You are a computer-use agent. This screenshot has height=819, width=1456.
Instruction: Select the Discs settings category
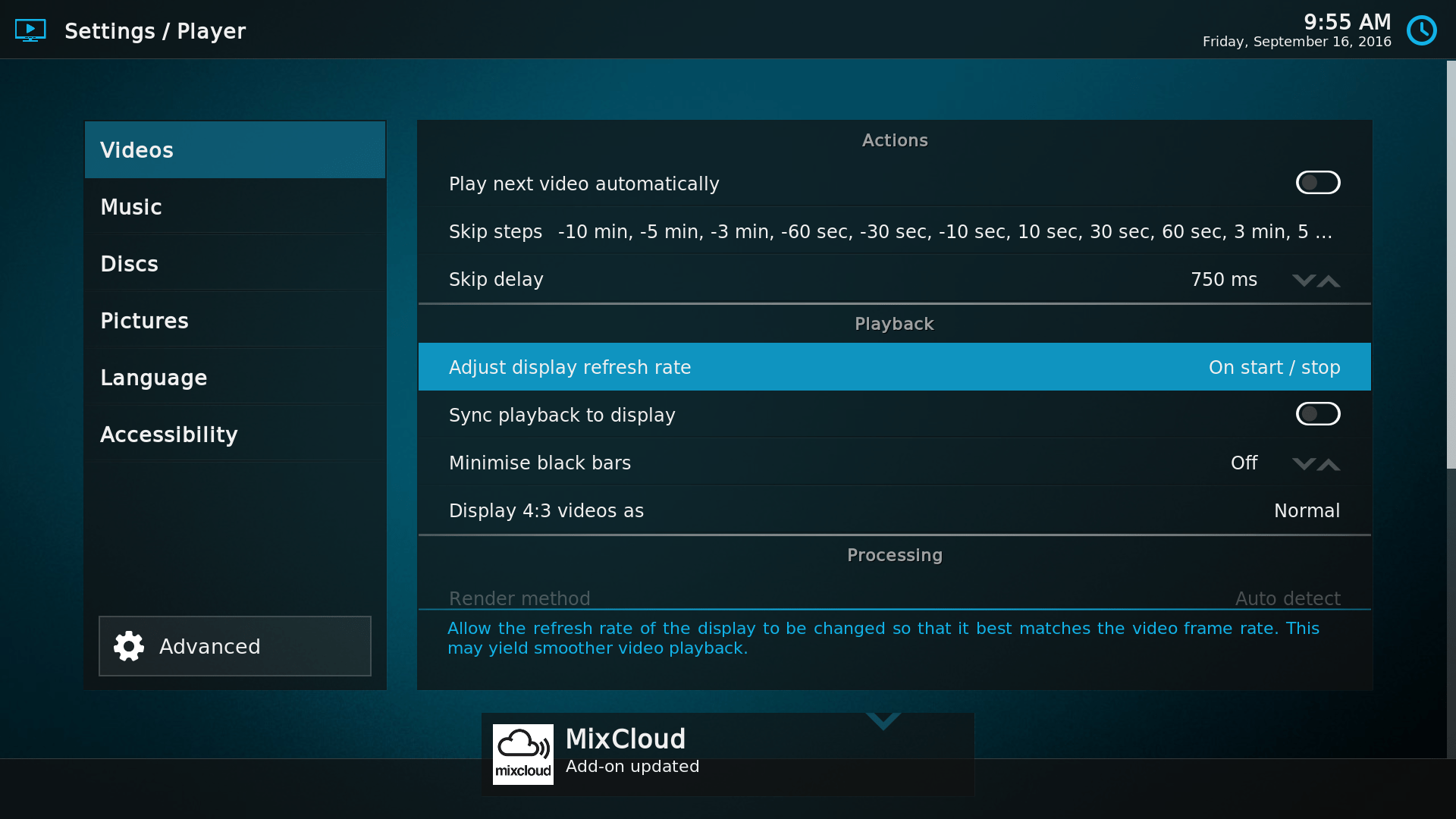(x=235, y=263)
